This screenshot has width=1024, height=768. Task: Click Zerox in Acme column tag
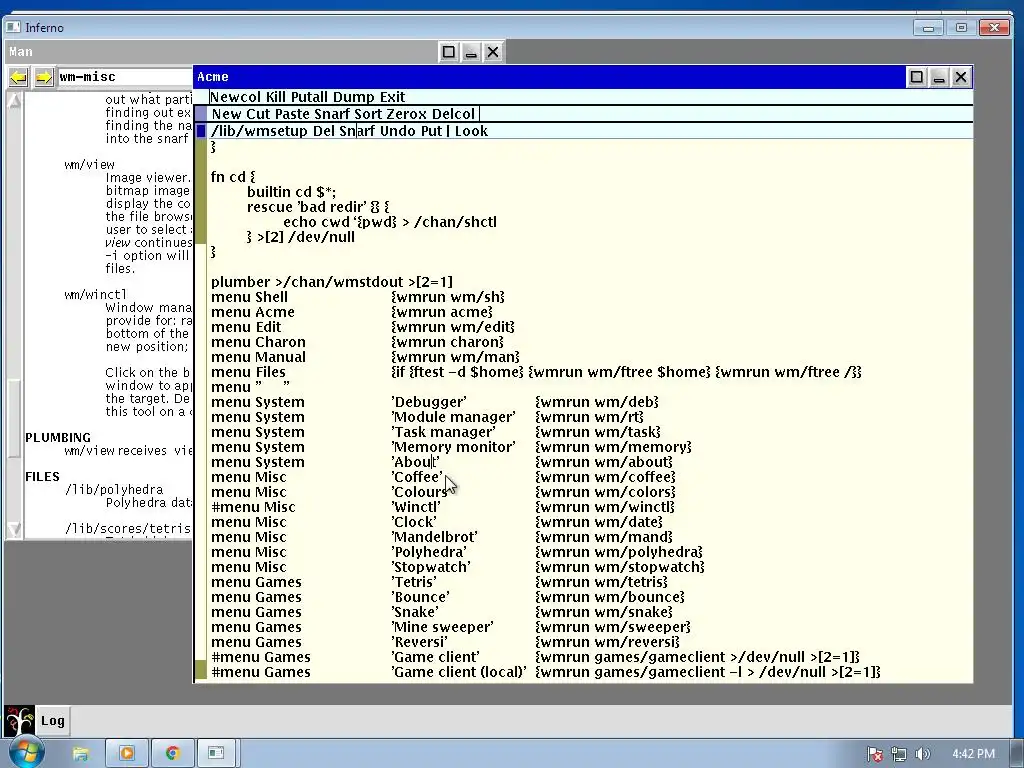click(x=406, y=114)
